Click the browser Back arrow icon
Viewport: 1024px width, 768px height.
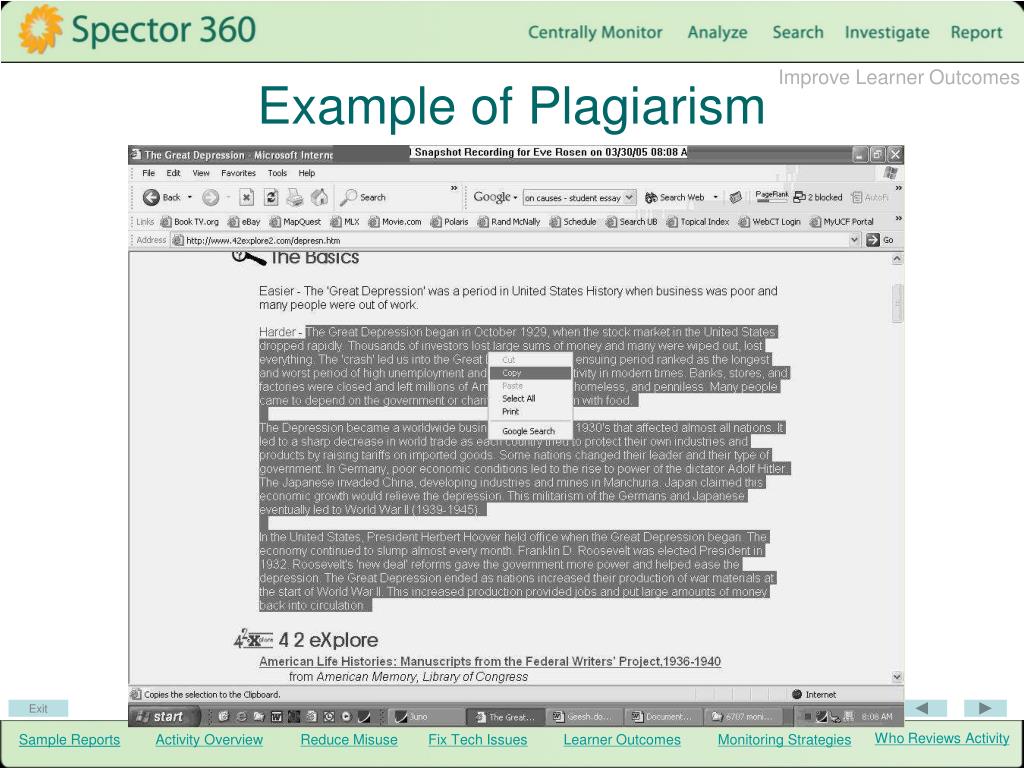pos(151,197)
